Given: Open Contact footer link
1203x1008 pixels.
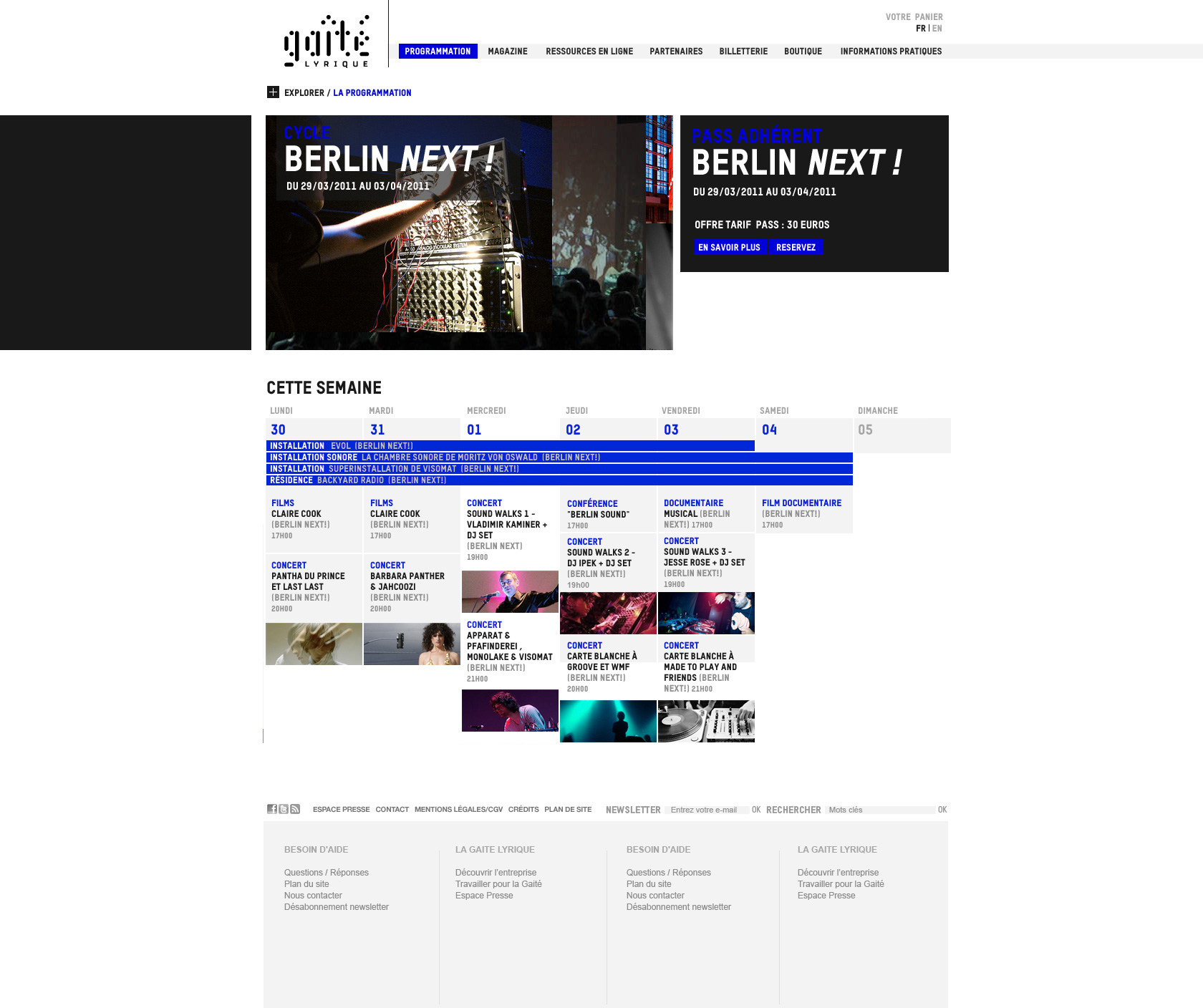Looking at the screenshot, I should point(392,810).
